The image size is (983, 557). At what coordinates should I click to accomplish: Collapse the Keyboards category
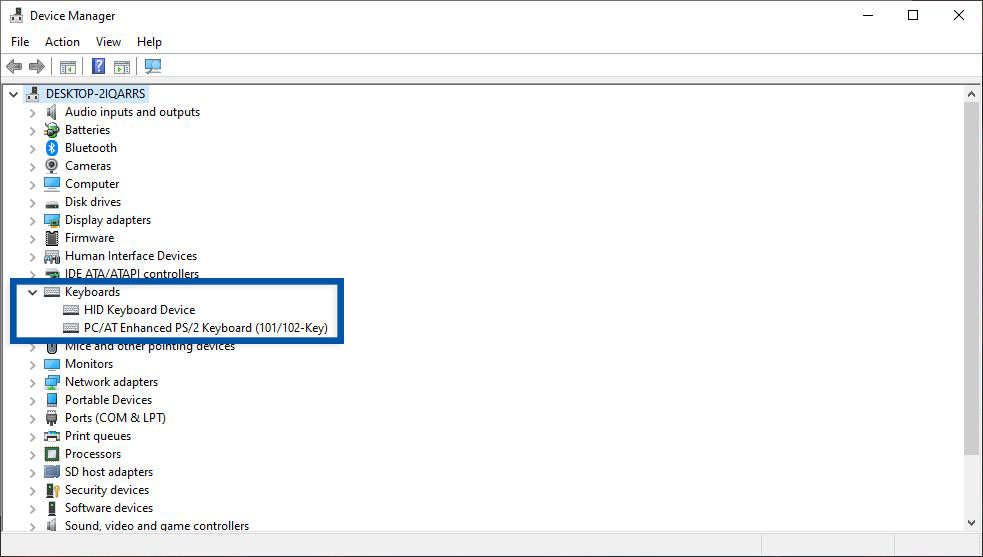tap(33, 292)
